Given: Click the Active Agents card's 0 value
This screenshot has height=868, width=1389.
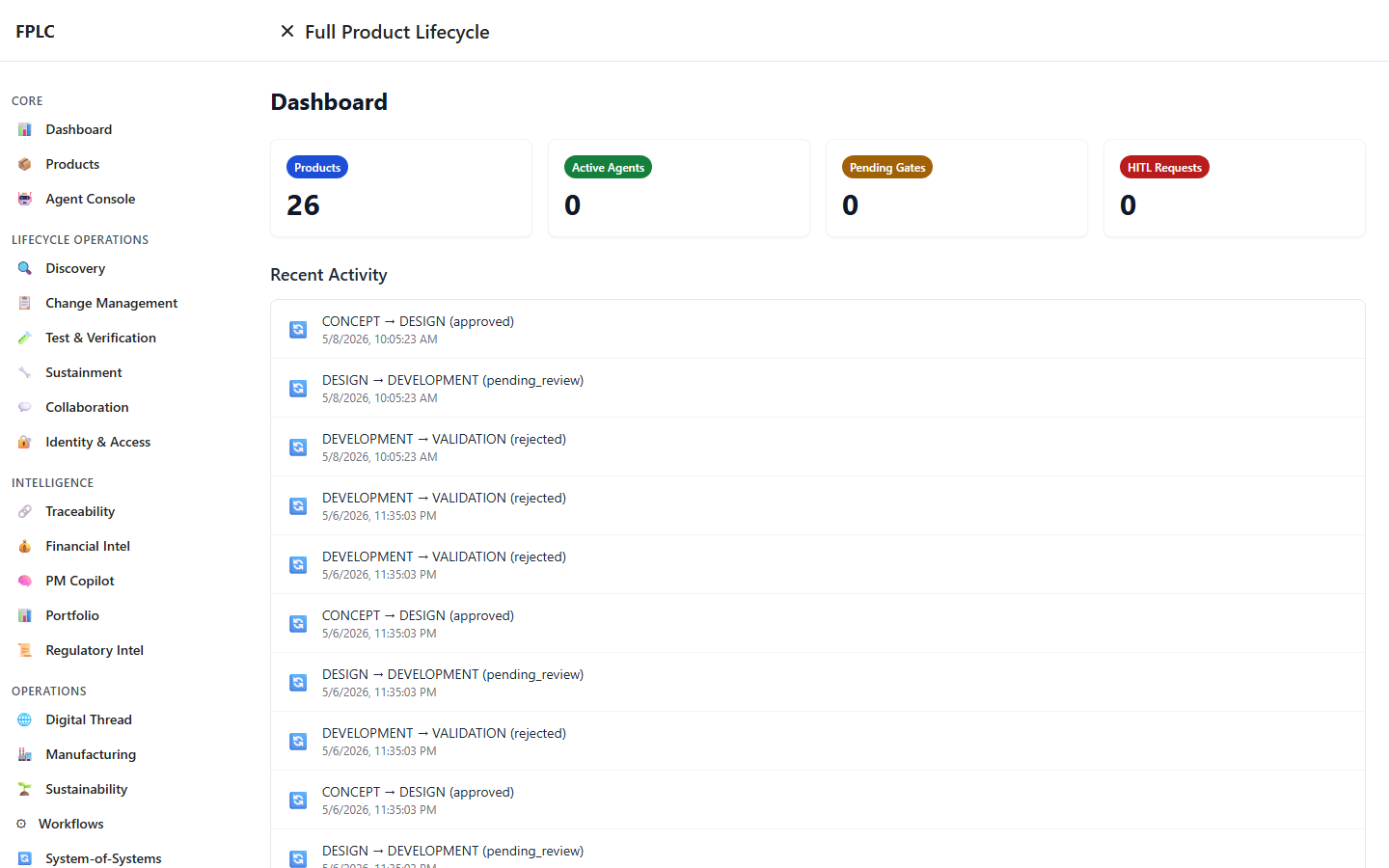Looking at the screenshot, I should tap(573, 205).
